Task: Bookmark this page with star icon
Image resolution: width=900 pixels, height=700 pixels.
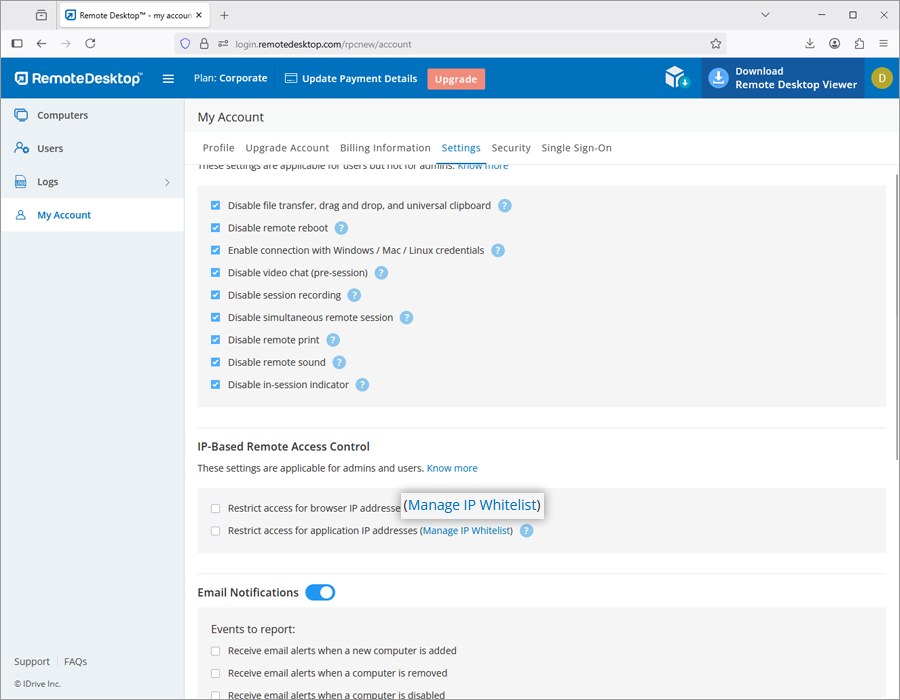Action: [716, 44]
